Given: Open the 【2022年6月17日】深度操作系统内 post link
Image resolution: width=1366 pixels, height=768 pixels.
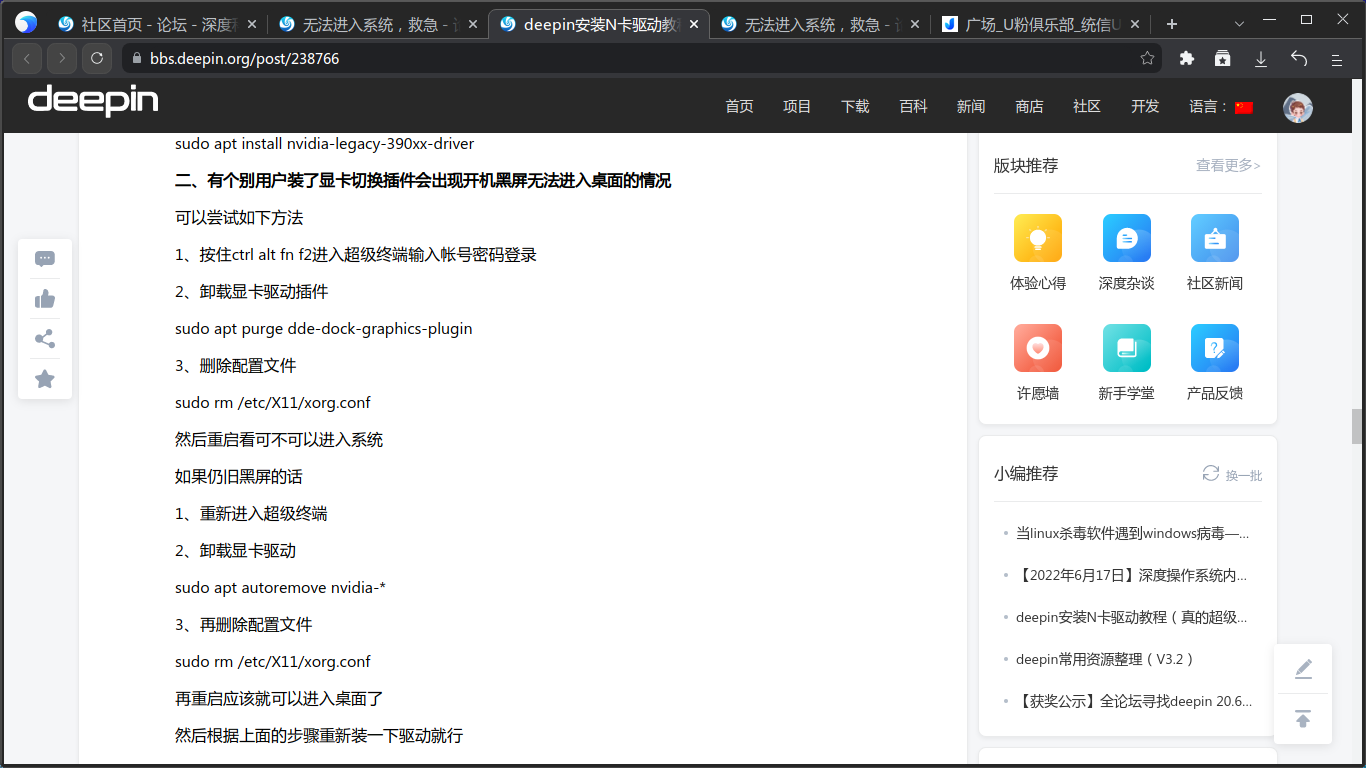Looking at the screenshot, I should coord(1132,575).
